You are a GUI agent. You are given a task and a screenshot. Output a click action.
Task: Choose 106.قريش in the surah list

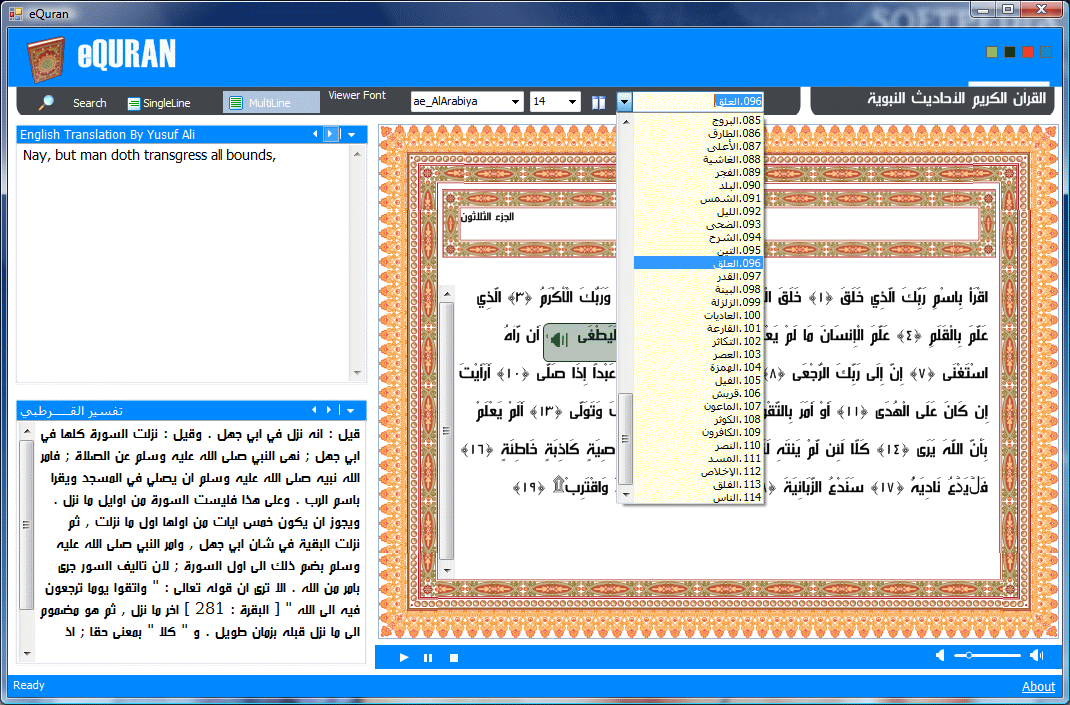pyautogui.click(x=698, y=392)
